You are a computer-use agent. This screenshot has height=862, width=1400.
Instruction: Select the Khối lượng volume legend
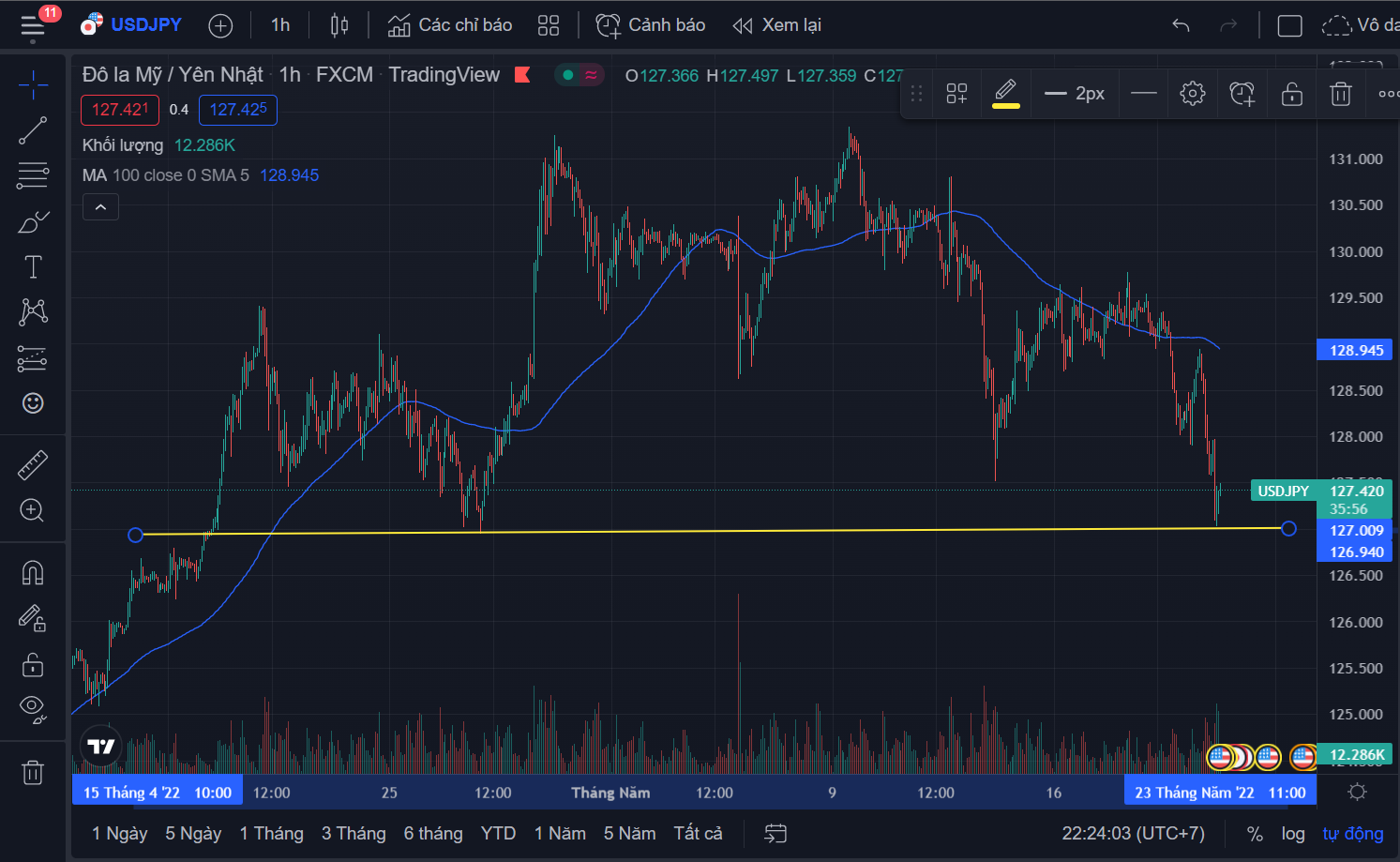click(x=123, y=145)
